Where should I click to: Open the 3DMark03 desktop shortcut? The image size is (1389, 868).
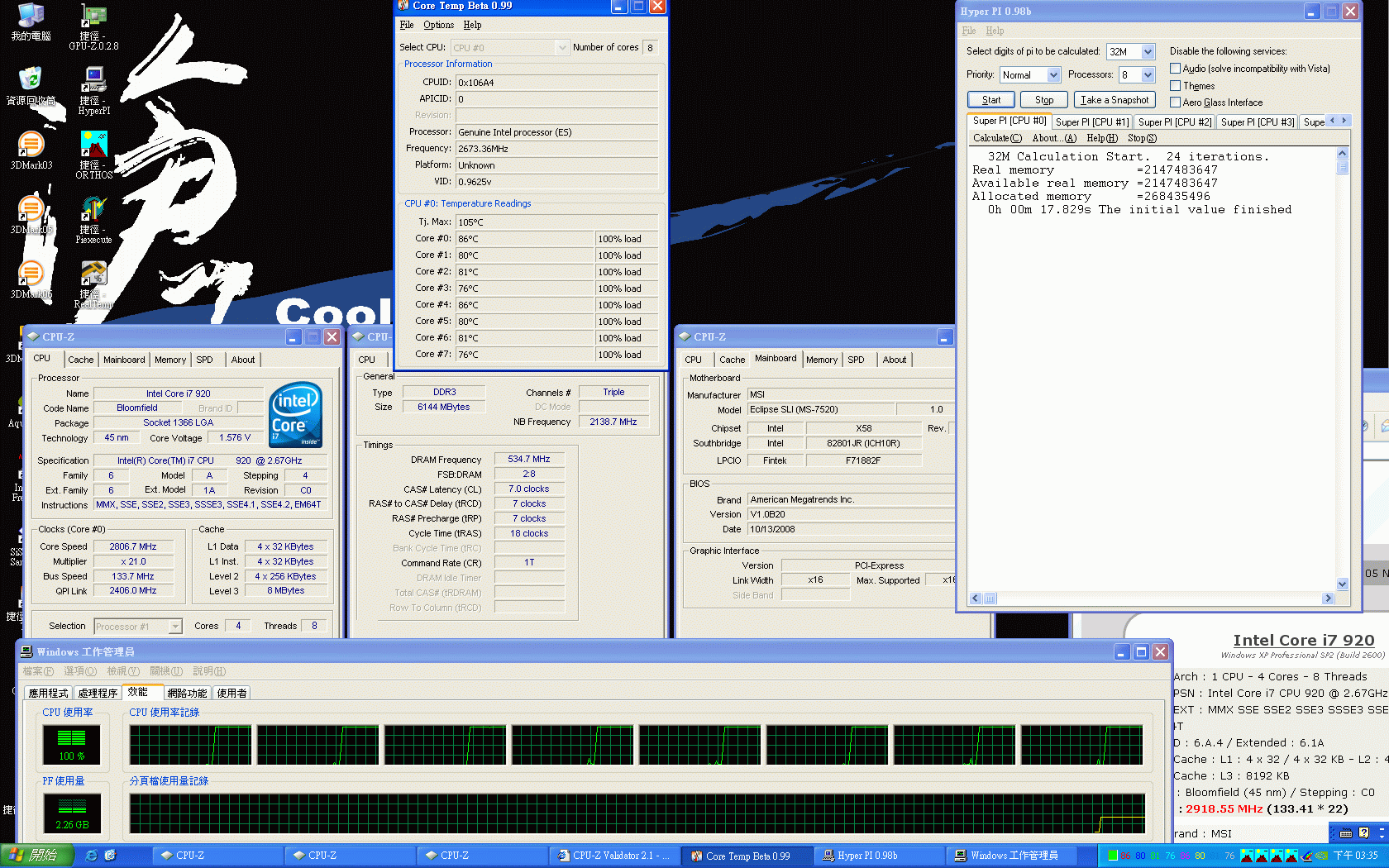pos(31,150)
